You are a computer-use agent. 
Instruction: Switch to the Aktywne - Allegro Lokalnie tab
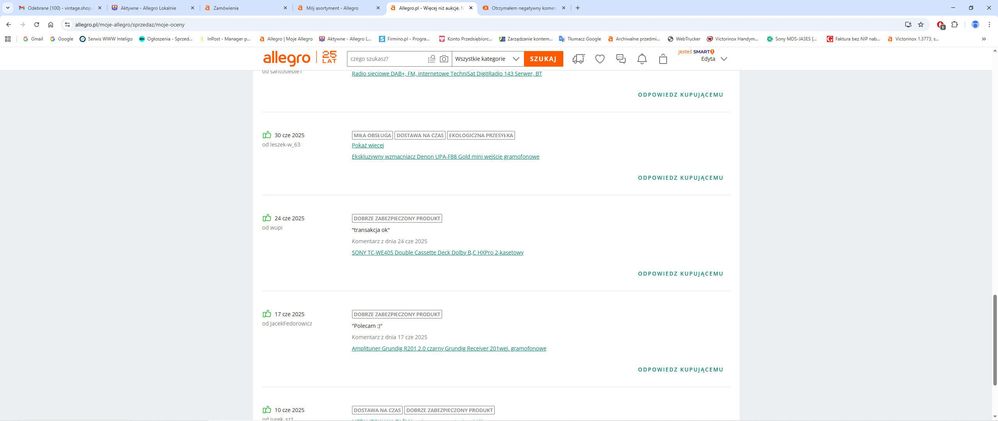[x=153, y=8]
